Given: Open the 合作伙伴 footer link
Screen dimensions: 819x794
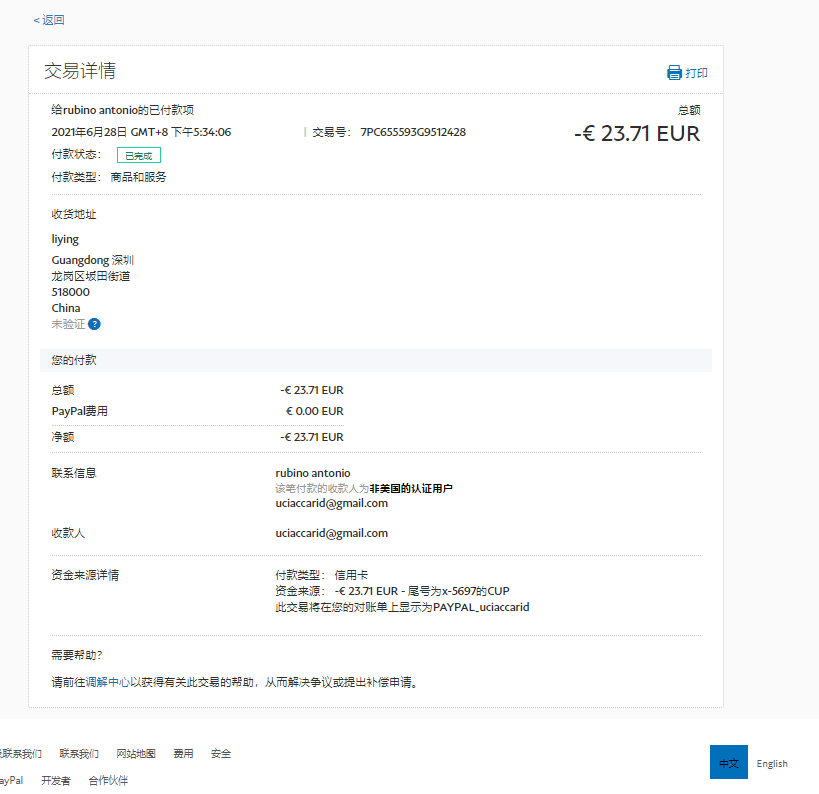Looking at the screenshot, I should pos(108,781).
